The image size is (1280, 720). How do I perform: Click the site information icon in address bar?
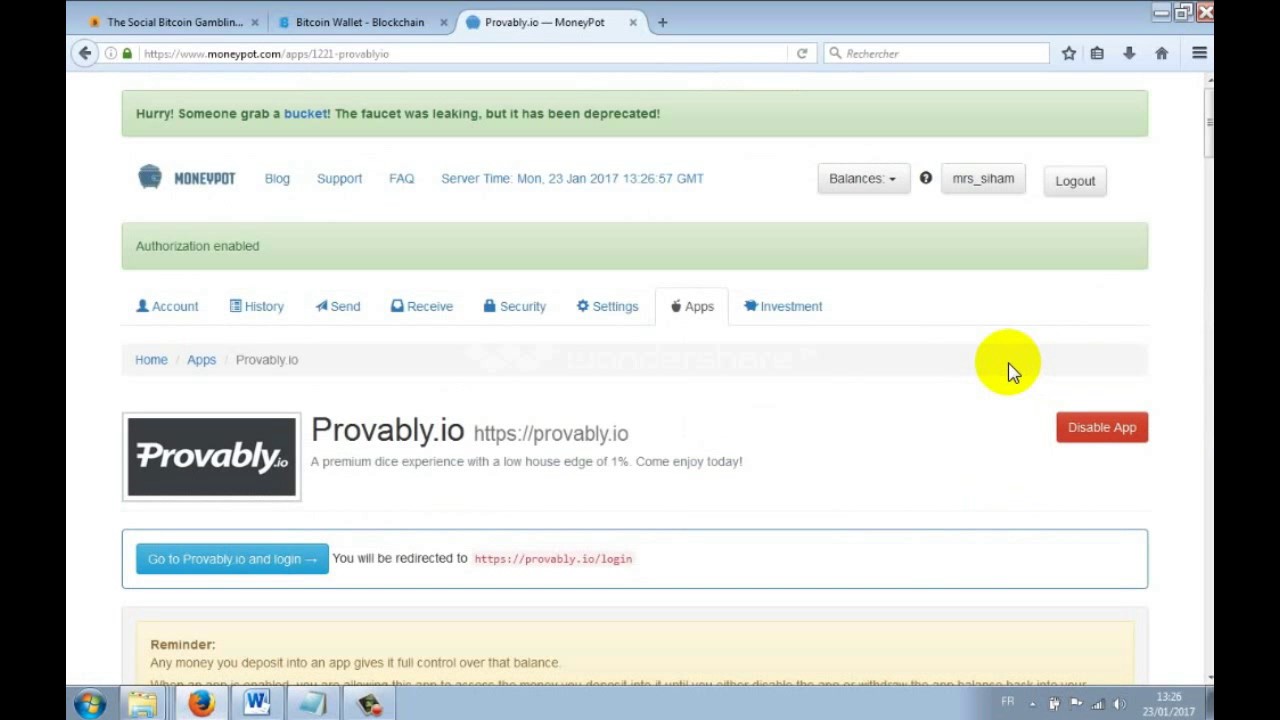tap(111, 54)
